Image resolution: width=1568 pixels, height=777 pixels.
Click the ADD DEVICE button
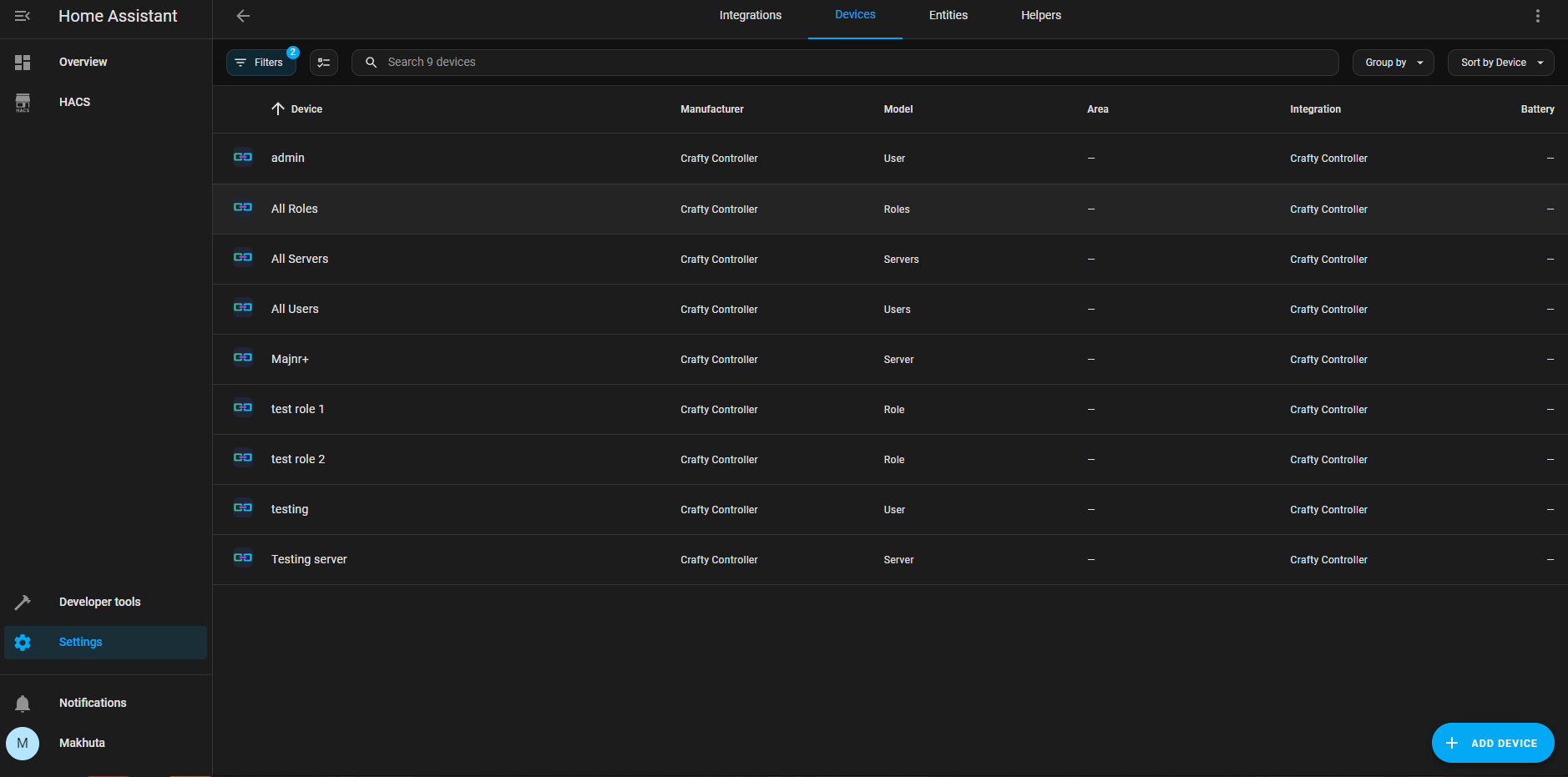(1493, 743)
